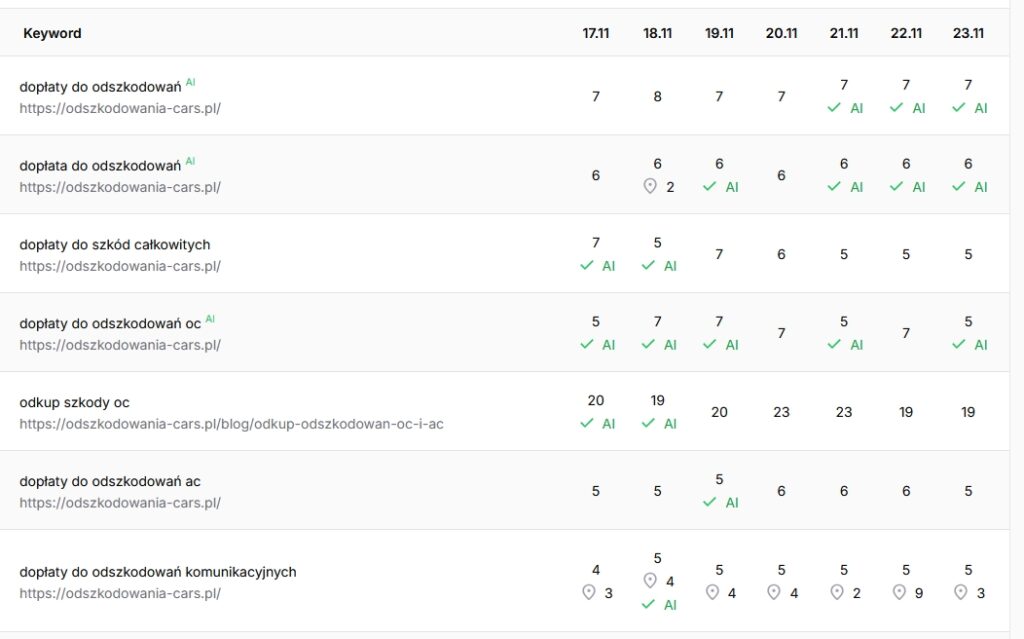Viewport: 1024px width, 639px height.
Task: Click the 20.11 column header
Action: point(782,33)
